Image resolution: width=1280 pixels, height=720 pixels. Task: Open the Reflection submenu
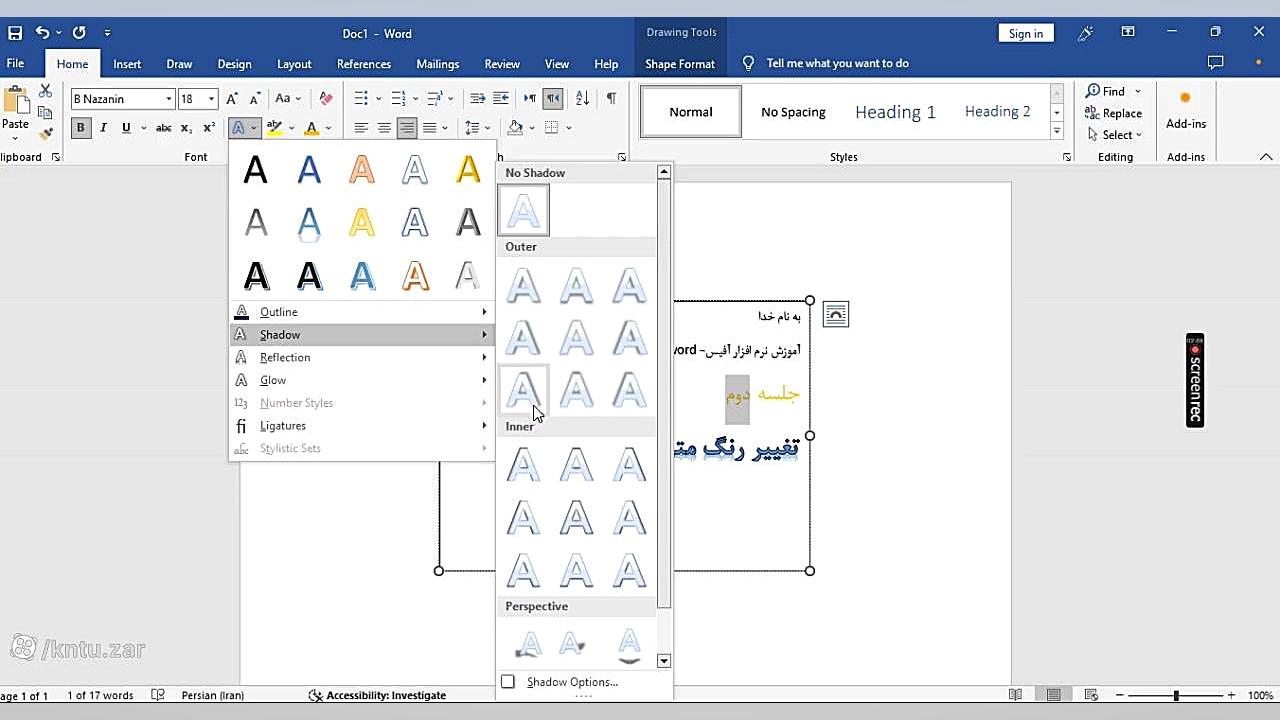(362, 357)
